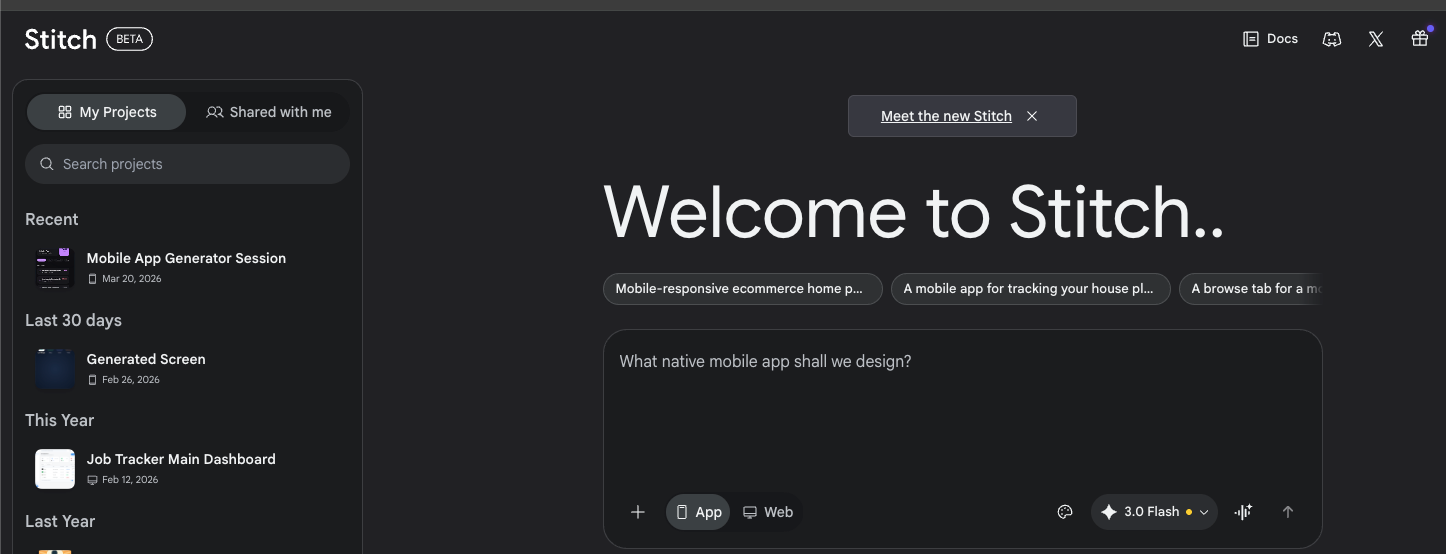Select the Web mode toggle
Screen dimensions: 1446x554
(768, 512)
